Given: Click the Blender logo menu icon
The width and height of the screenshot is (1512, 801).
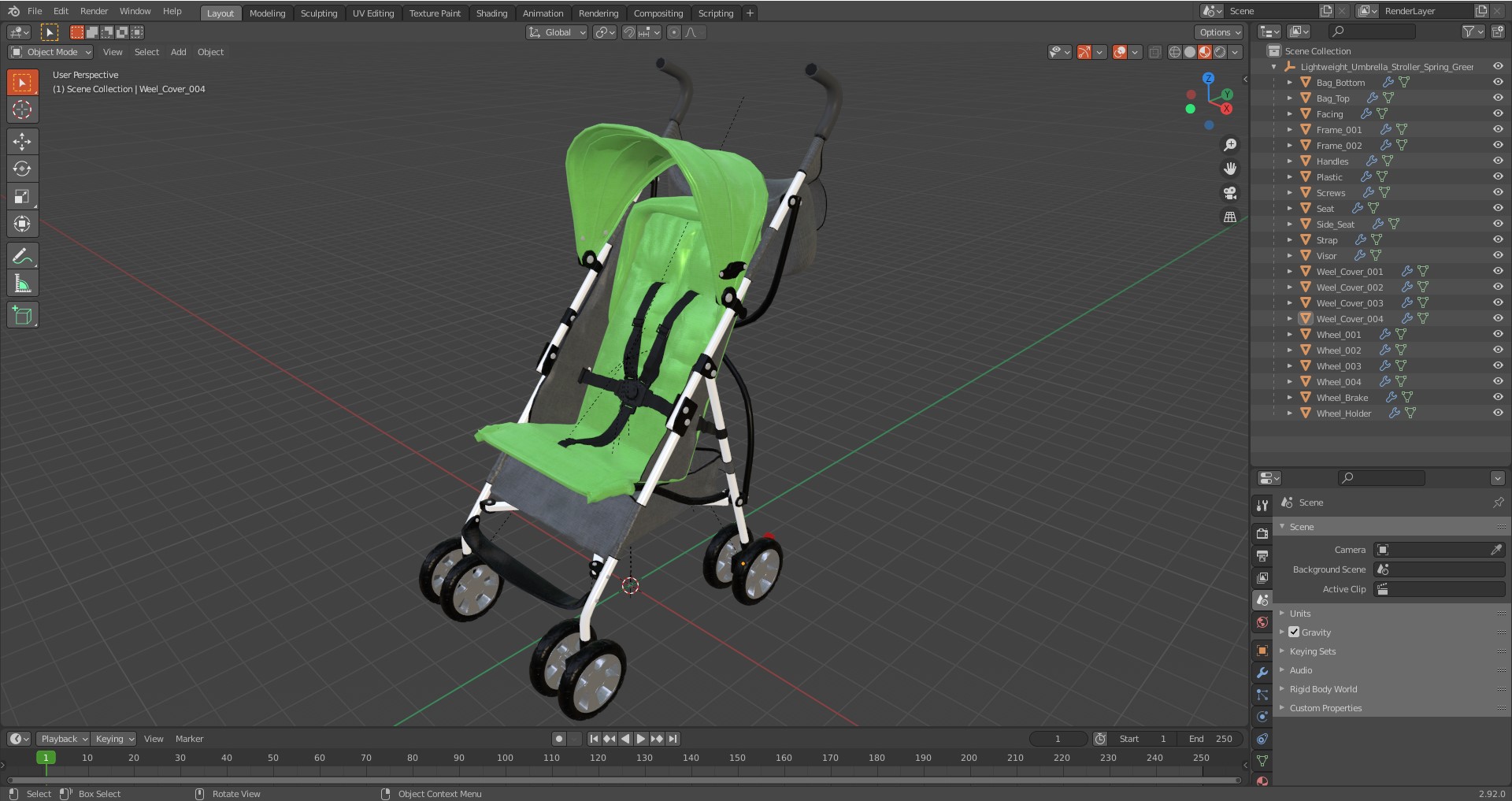Looking at the screenshot, I should click(x=13, y=11).
